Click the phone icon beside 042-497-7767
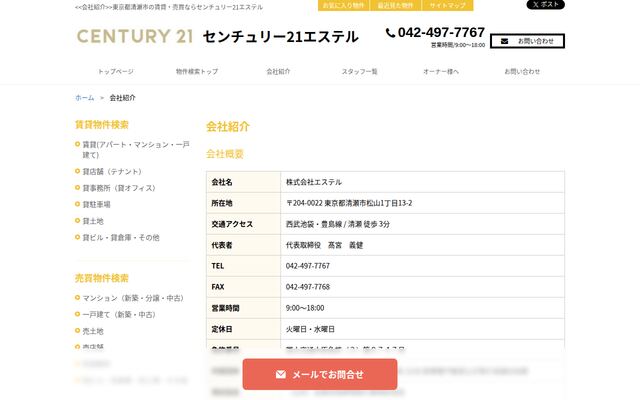Image resolution: width=640 pixels, height=400 pixels. [390, 33]
